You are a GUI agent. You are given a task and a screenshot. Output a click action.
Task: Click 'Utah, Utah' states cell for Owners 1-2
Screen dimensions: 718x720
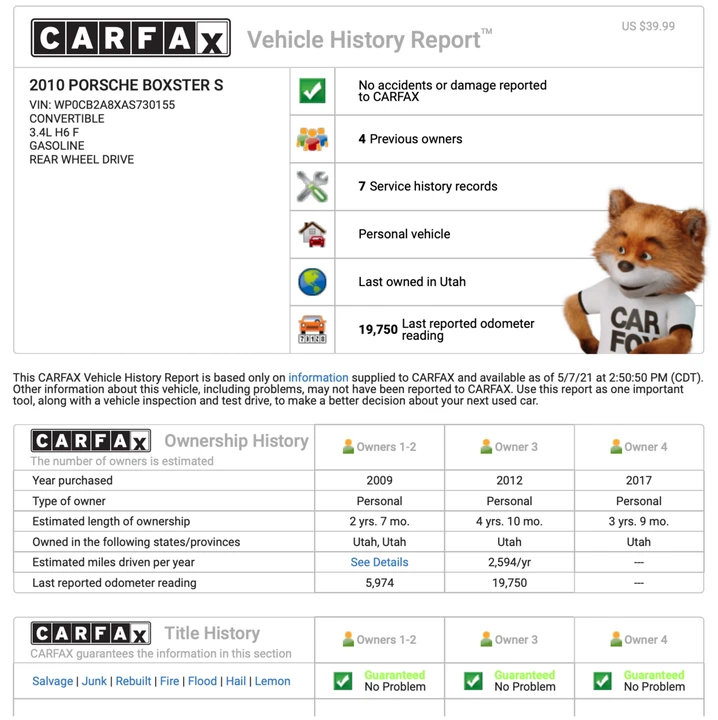(x=379, y=542)
